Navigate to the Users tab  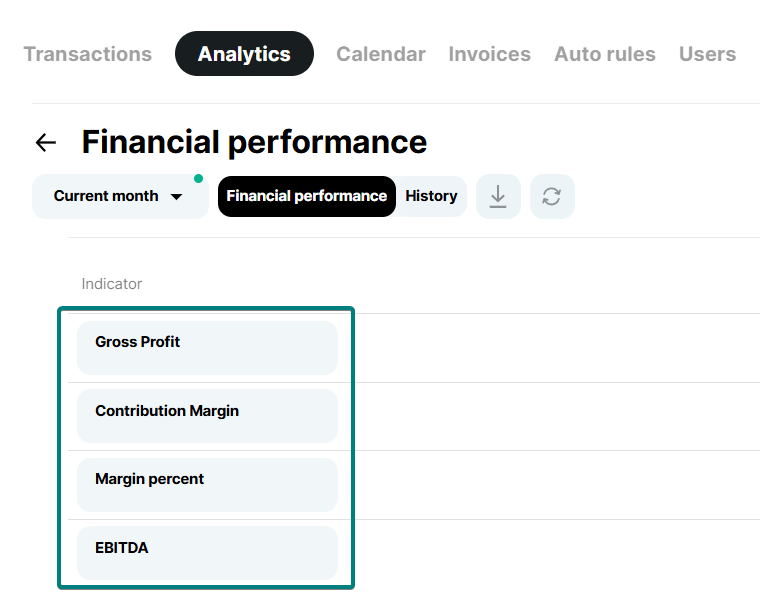tap(707, 54)
